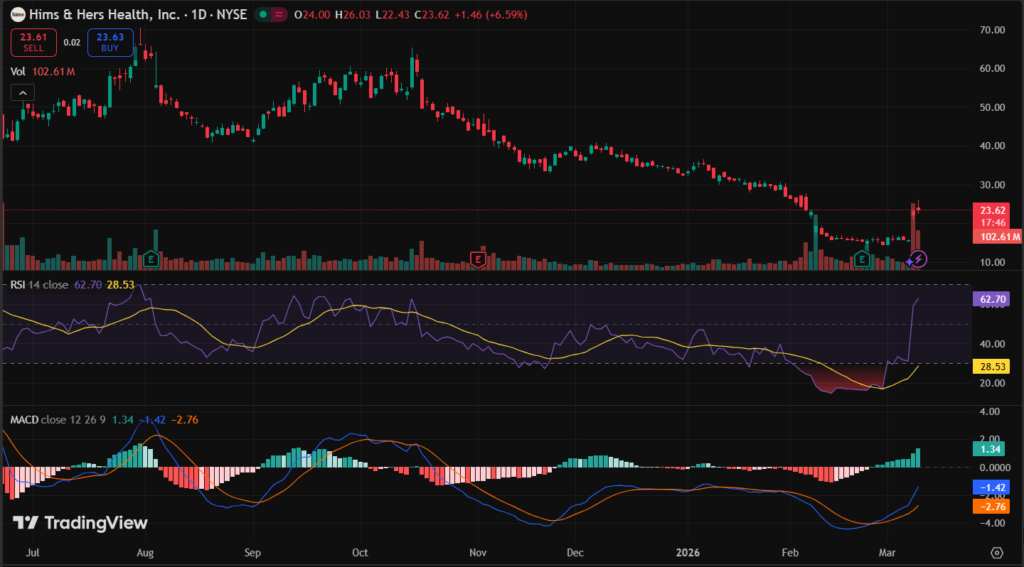Open the green earnings marker near August
This screenshot has width=1024, height=567.
click(x=152, y=259)
